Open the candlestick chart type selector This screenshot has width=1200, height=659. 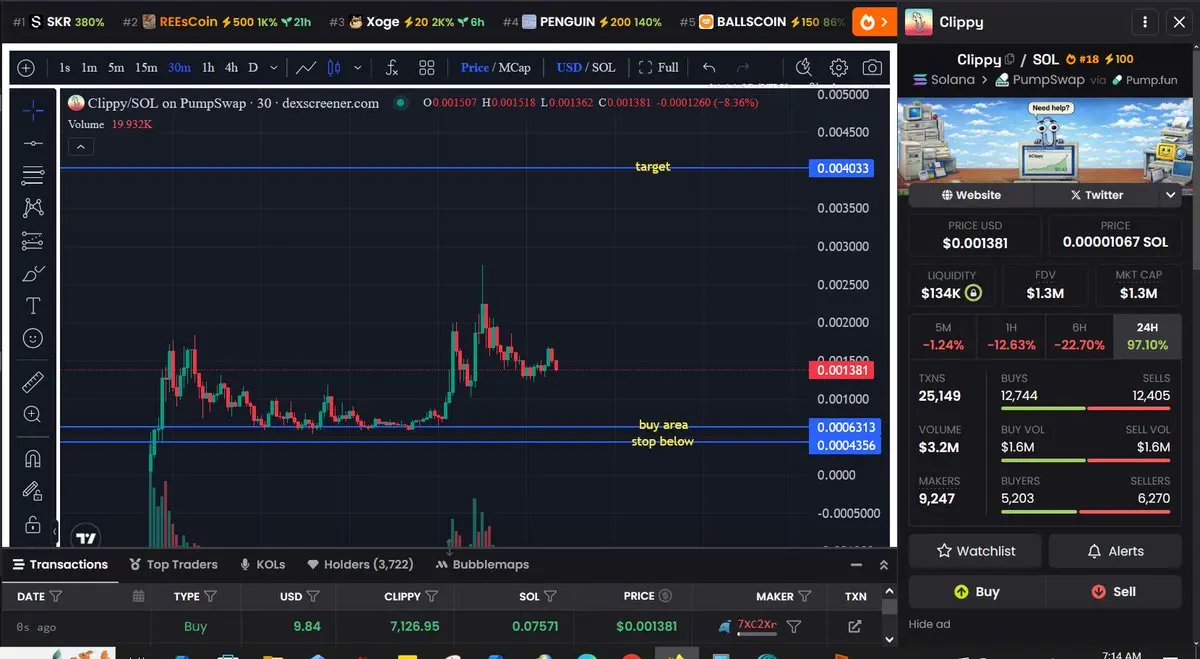(x=334, y=68)
